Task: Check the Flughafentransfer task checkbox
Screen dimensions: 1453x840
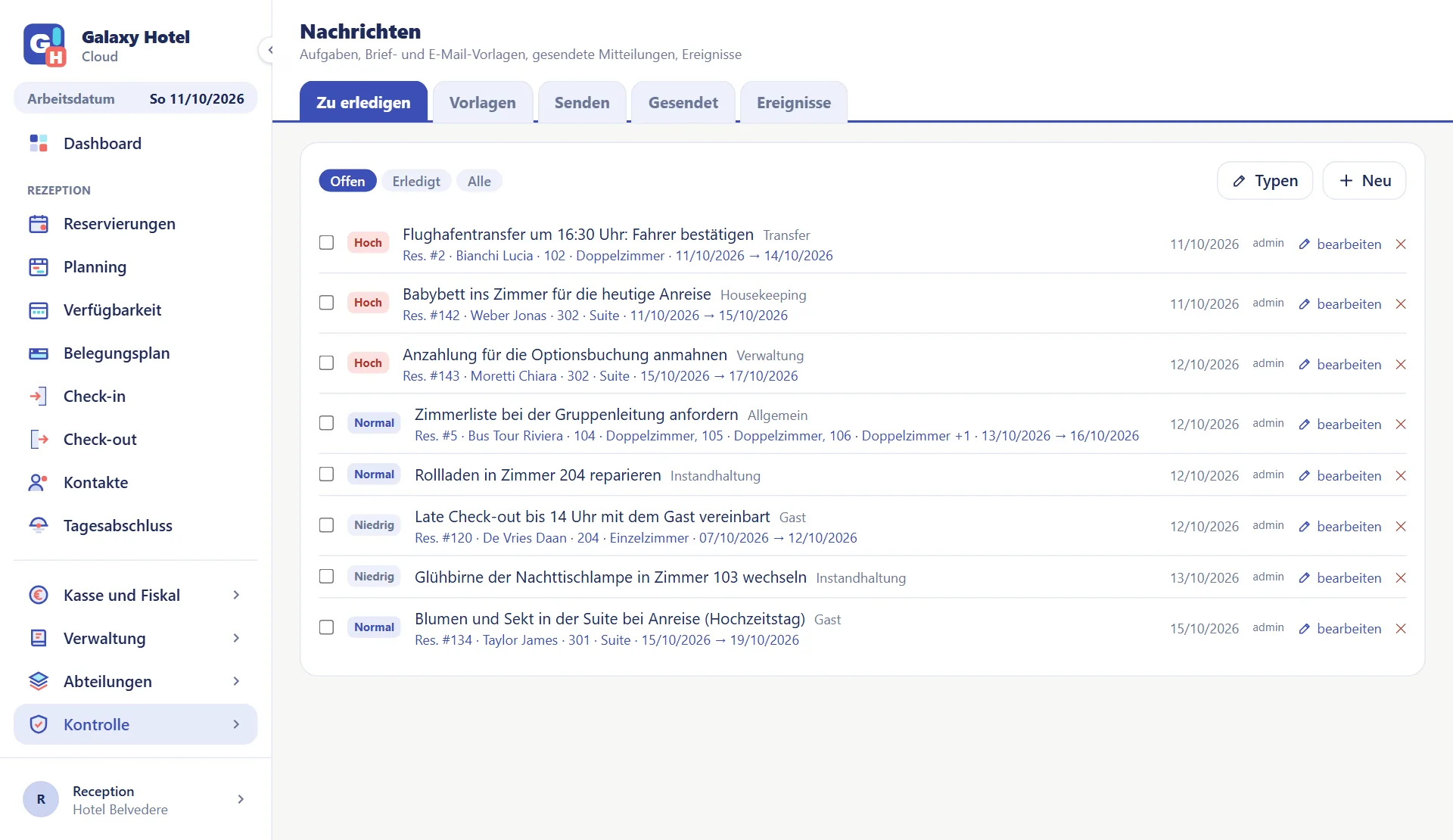Action: click(x=326, y=243)
